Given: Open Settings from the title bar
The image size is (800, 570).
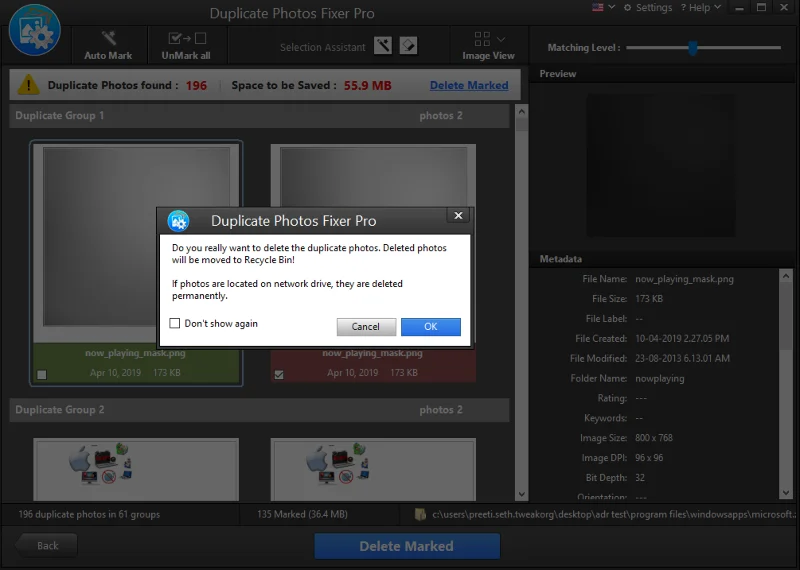Looking at the screenshot, I should pyautogui.click(x=648, y=8).
